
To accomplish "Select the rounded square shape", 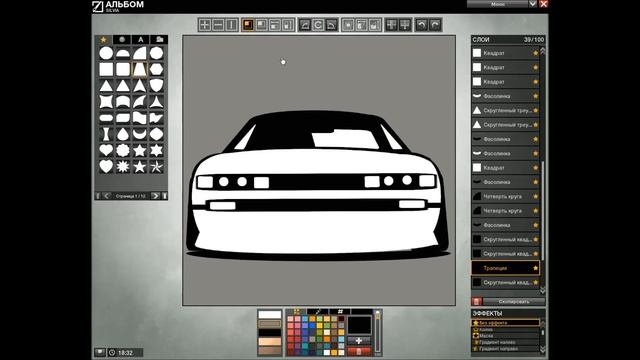I will click(123, 69).
